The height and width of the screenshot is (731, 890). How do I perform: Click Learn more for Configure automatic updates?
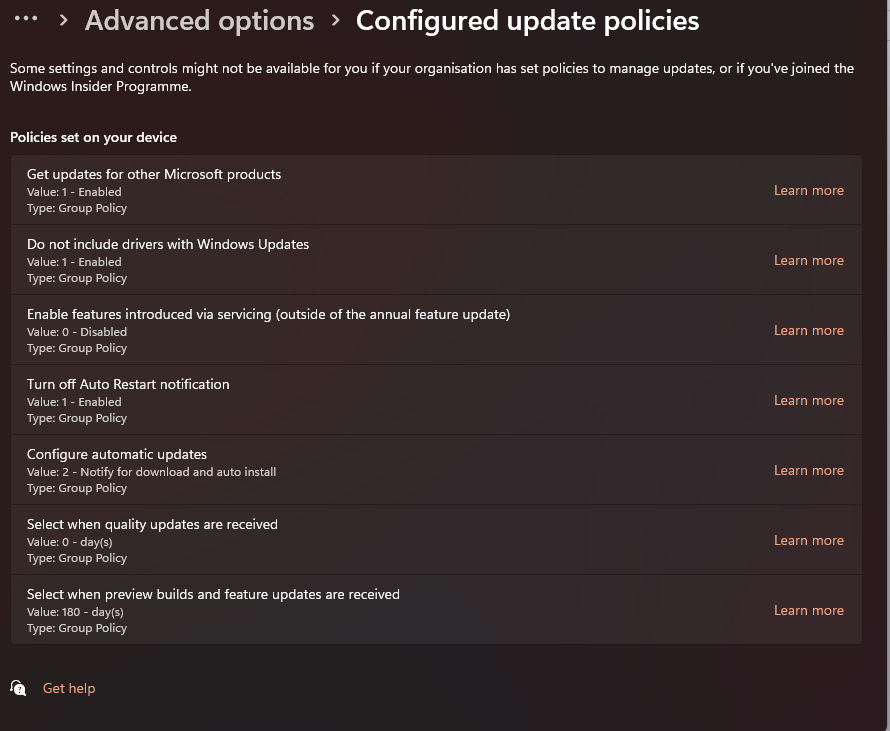coord(808,470)
